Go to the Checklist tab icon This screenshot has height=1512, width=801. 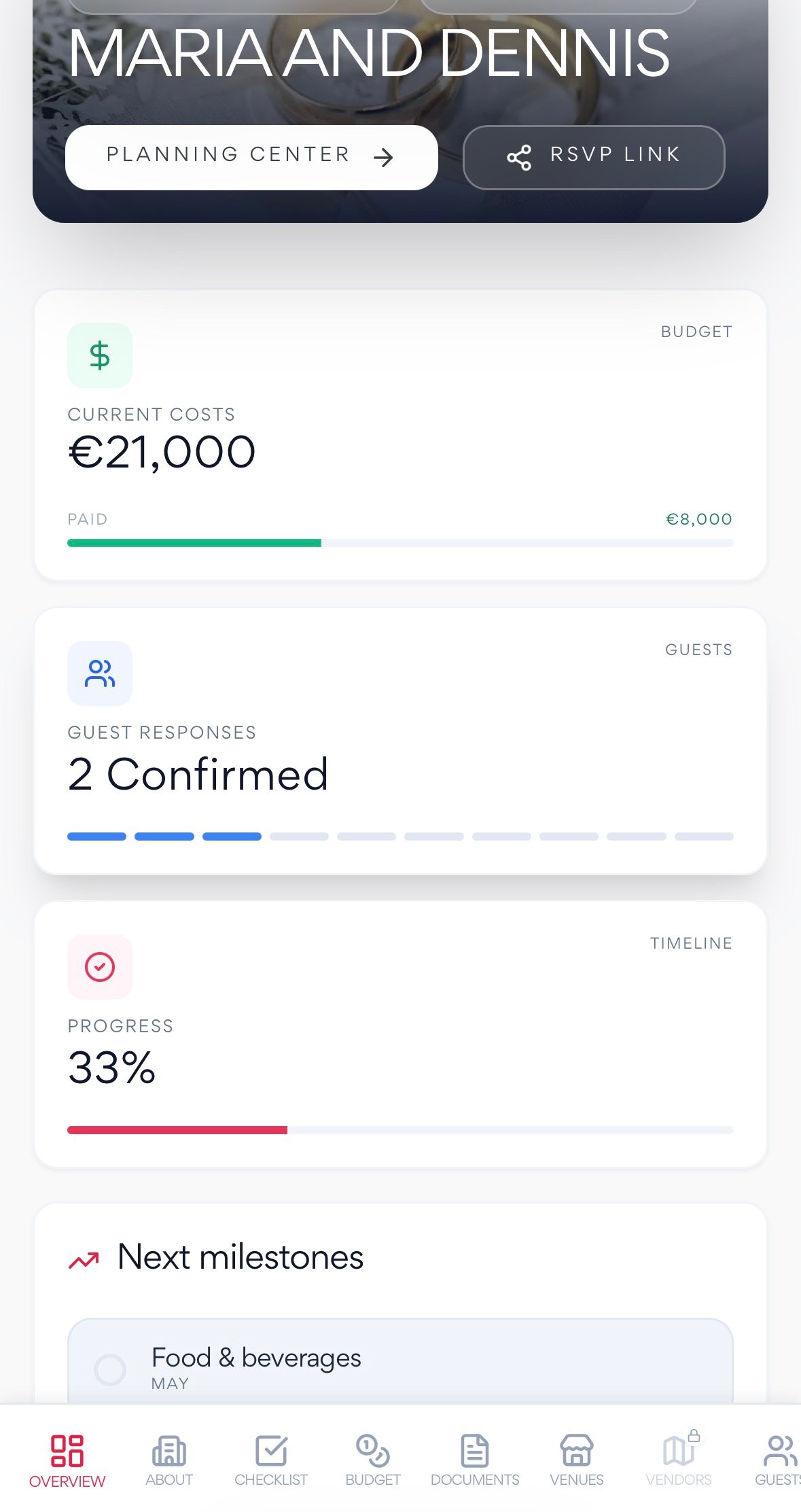271,1451
